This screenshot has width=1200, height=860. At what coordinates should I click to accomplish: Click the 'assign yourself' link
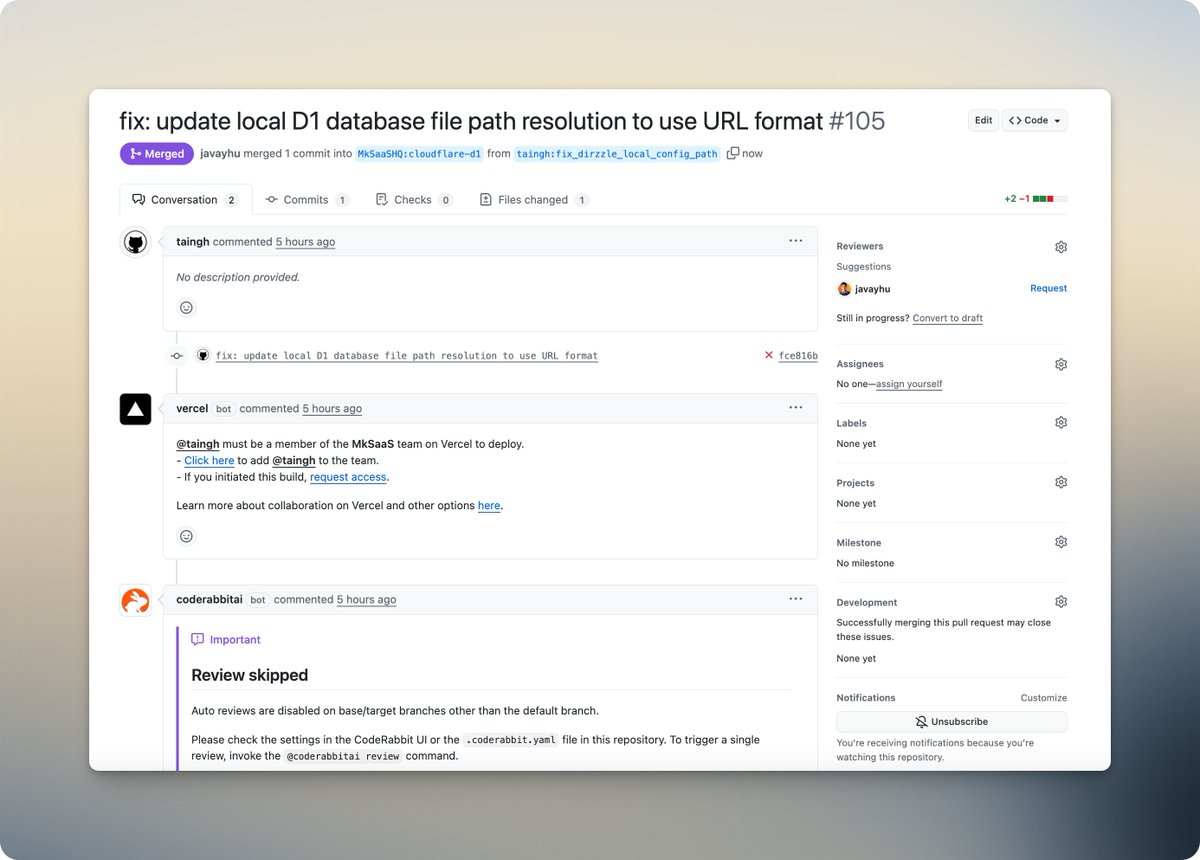coord(909,383)
